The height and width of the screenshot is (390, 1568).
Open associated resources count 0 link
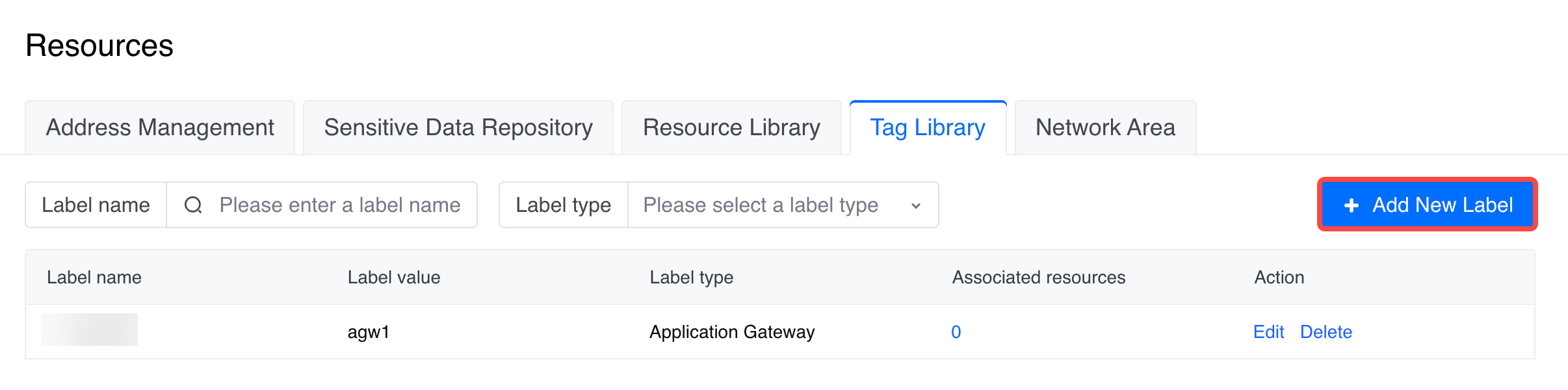(x=956, y=332)
